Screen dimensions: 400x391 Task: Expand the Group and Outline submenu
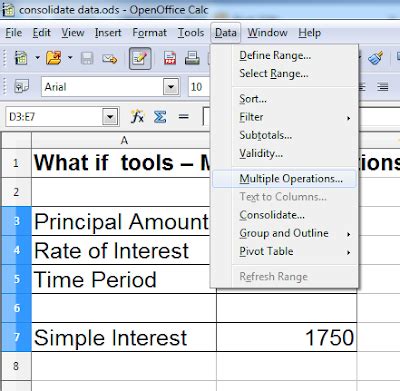coord(284,233)
